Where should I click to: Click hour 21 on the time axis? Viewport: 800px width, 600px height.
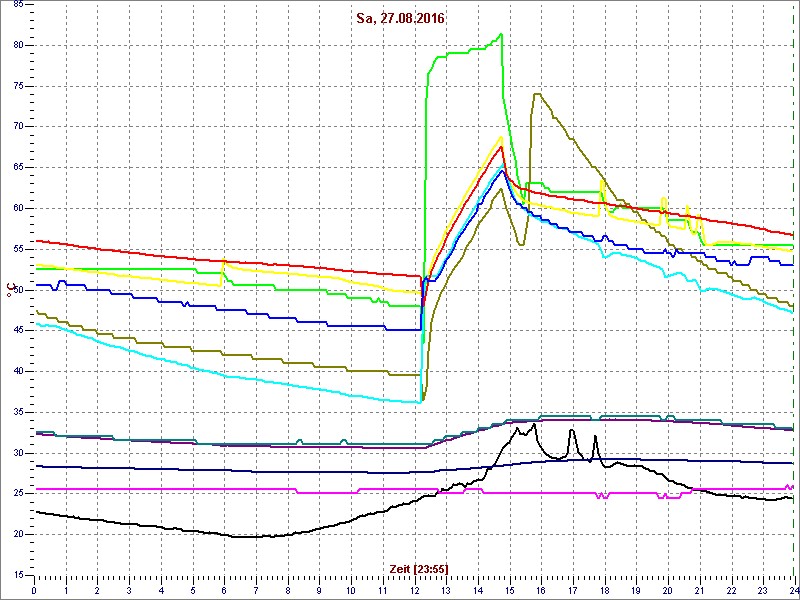[699, 589]
